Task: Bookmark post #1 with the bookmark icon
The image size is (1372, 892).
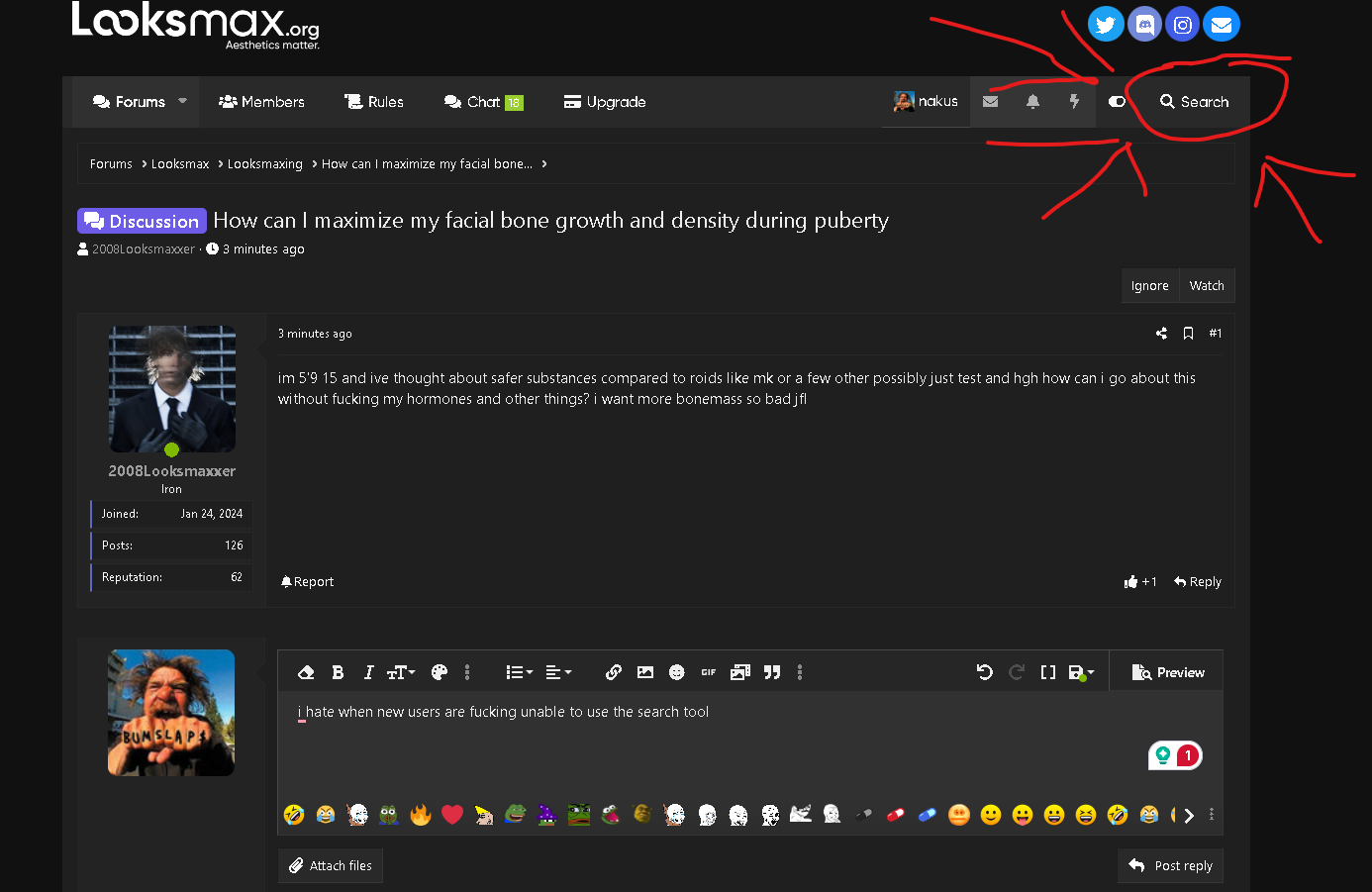Action: coord(1188,334)
